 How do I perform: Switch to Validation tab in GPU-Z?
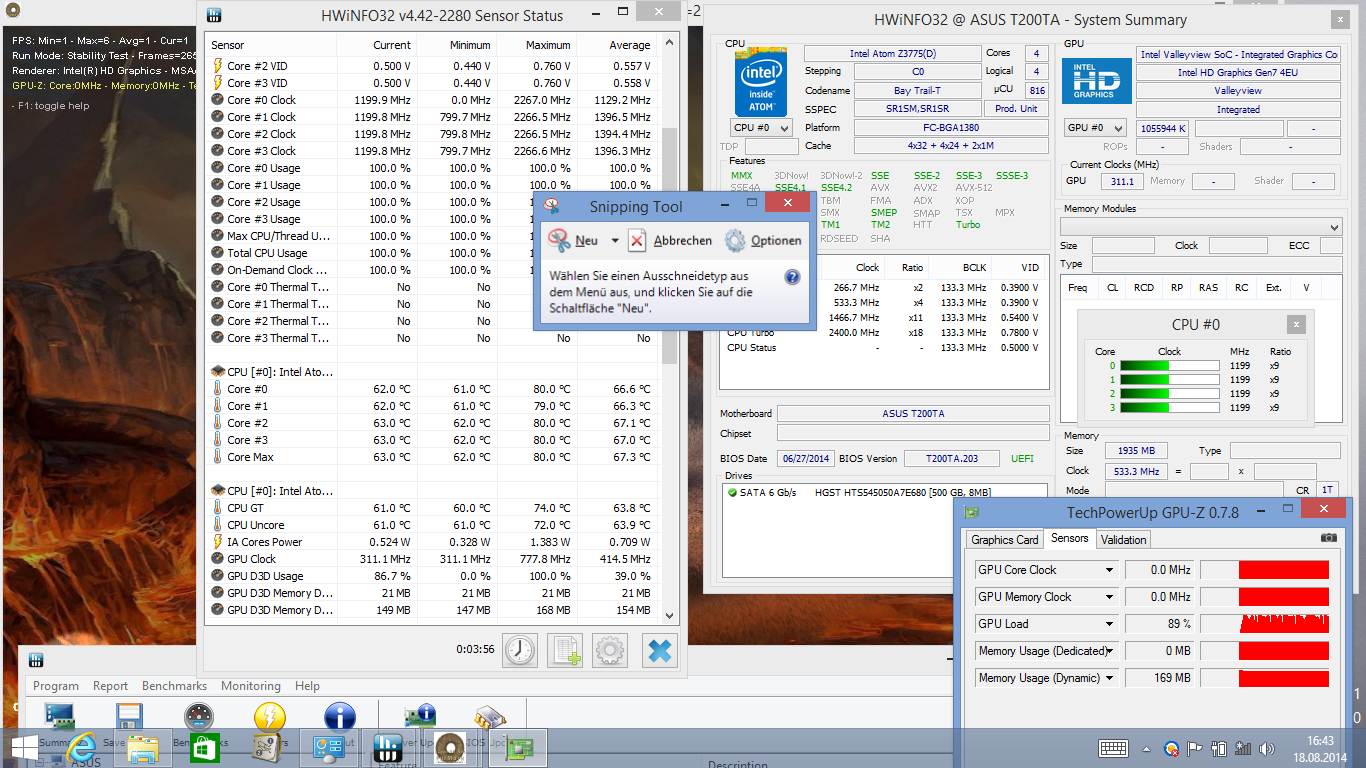[1124, 540]
